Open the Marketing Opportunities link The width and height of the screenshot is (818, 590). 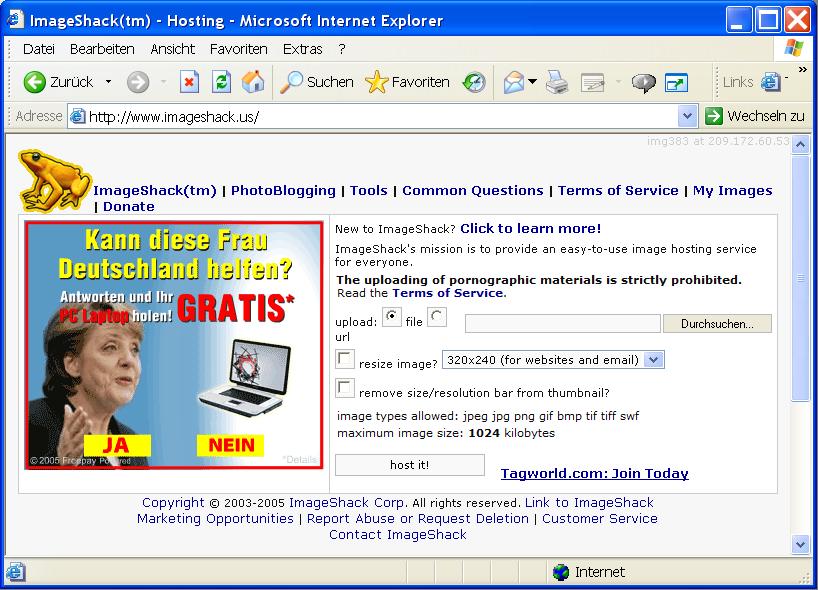point(215,519)
